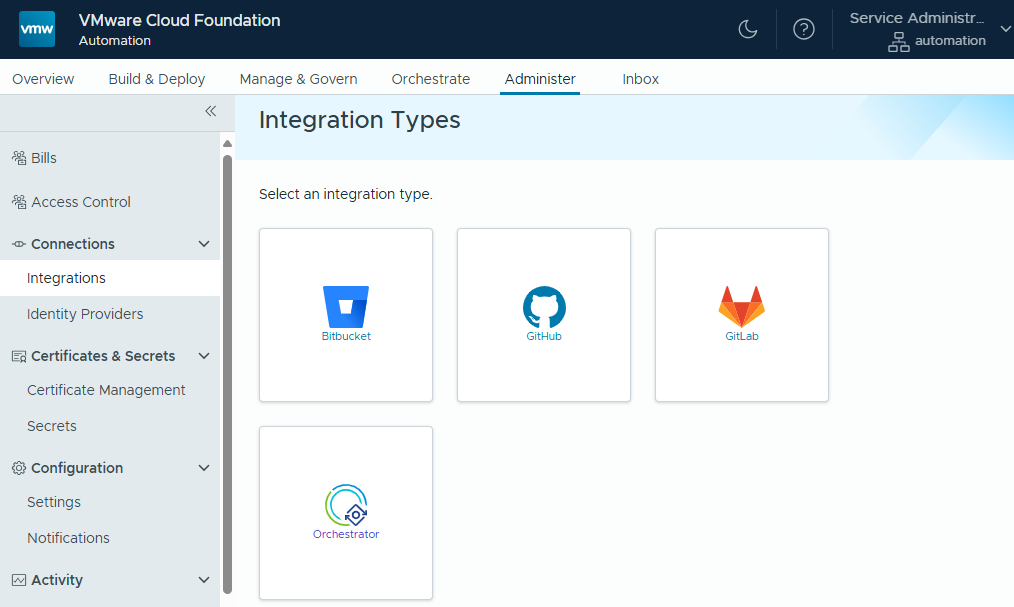Click the sidebar vertical scrollbar thumb

[x=227, y=374]
